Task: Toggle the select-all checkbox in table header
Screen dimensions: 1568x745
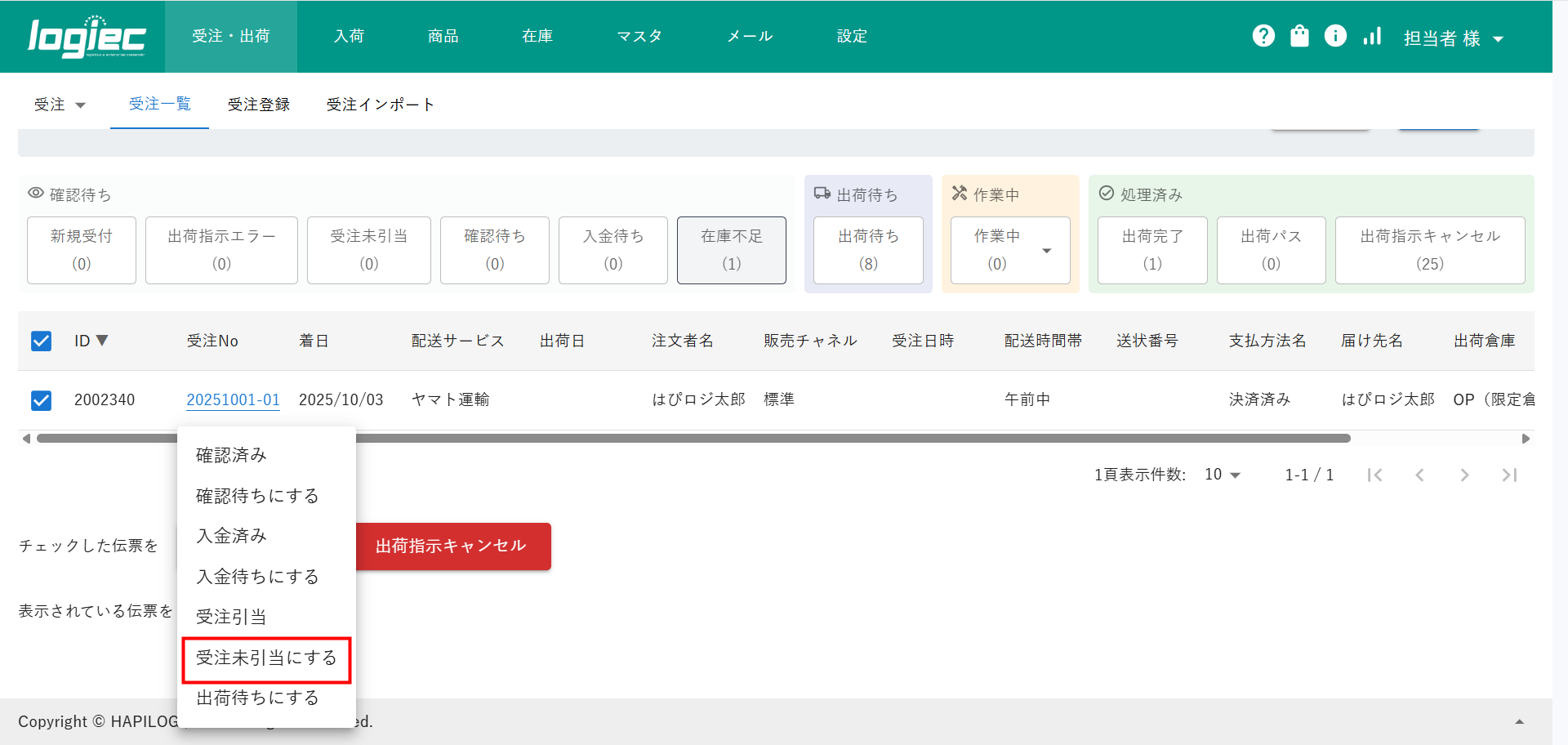Action: tap(41, 341)
